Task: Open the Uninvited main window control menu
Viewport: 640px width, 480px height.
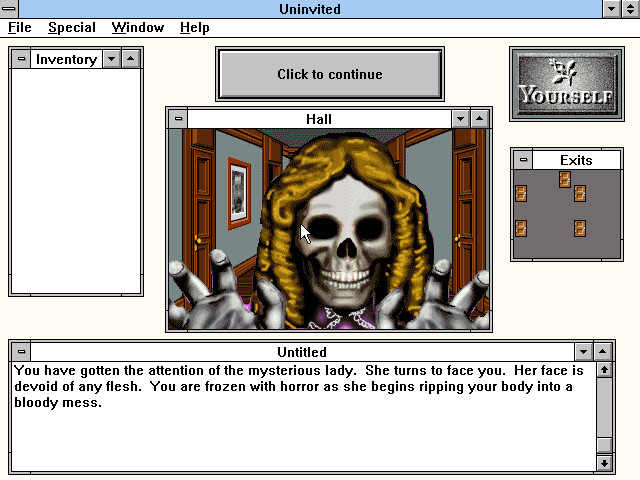Action: [x=9, y=9]
